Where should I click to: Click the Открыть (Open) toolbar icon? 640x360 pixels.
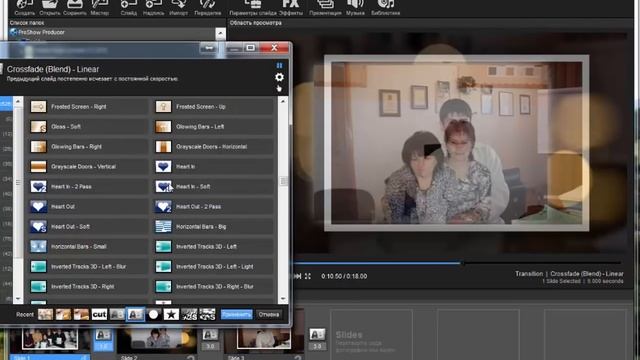50,6
